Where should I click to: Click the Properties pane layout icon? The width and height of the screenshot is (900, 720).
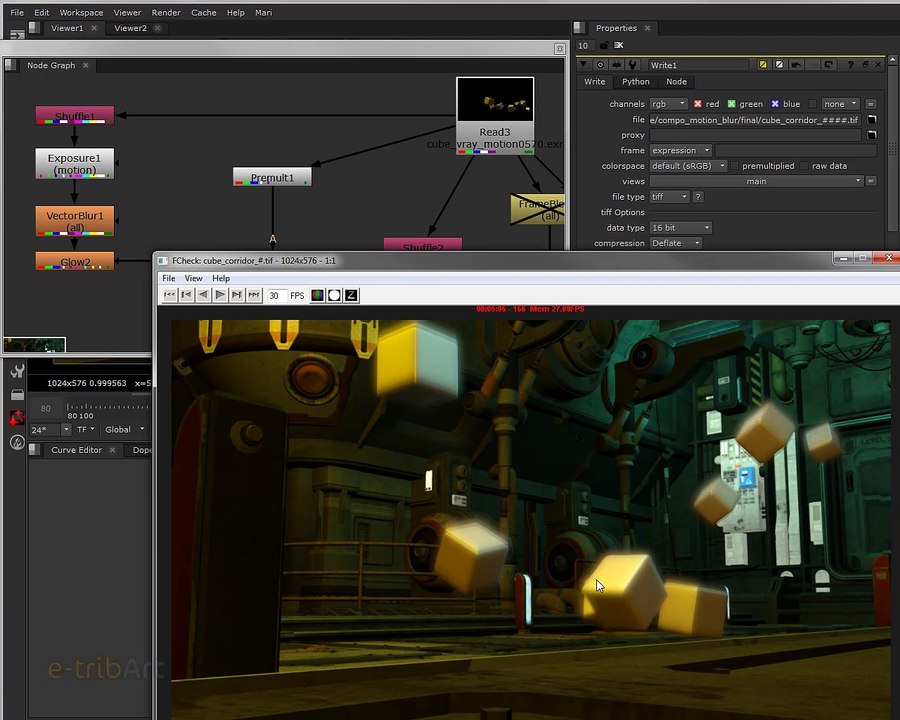pos(579,28)
